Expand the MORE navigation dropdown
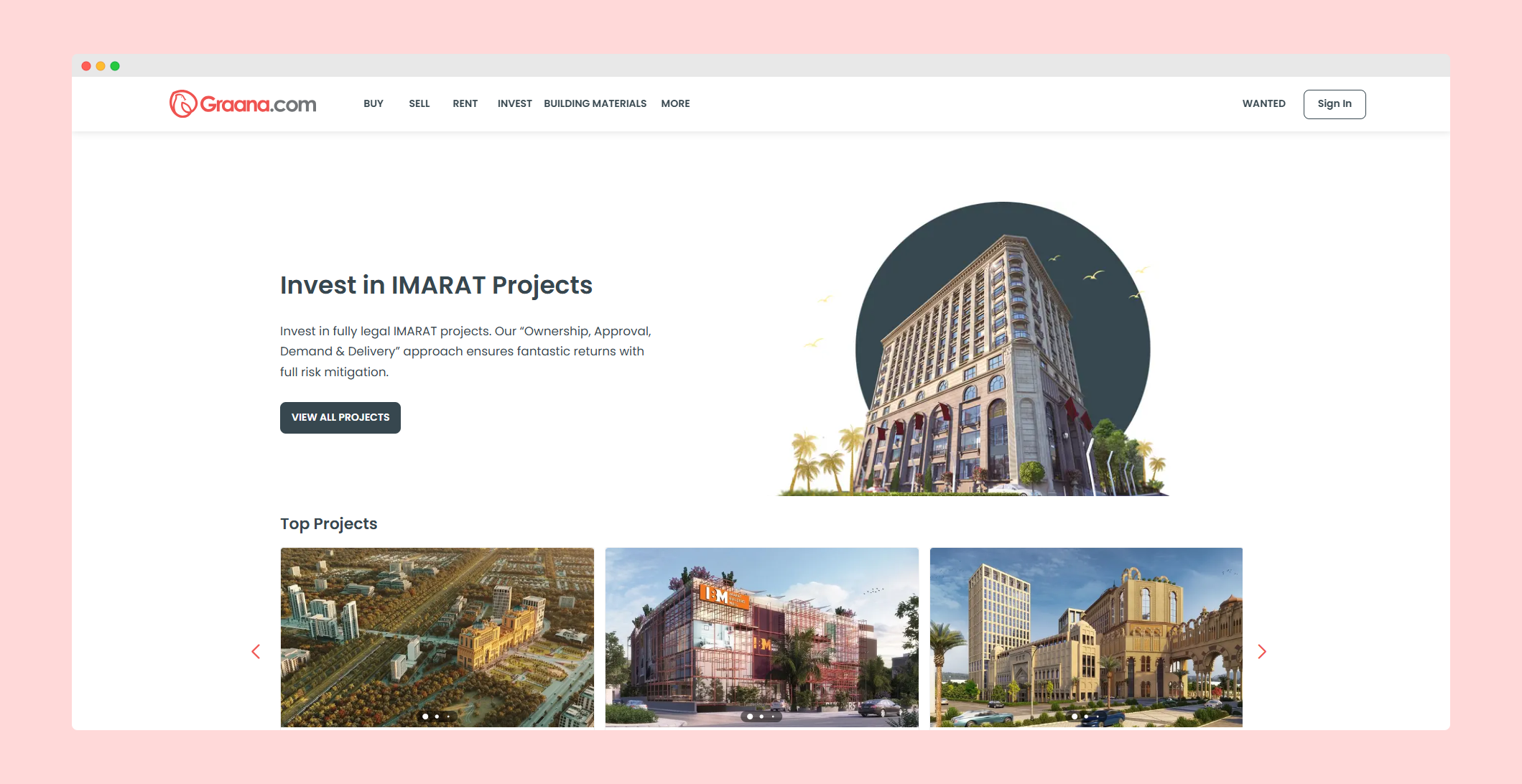 point(675,104)
